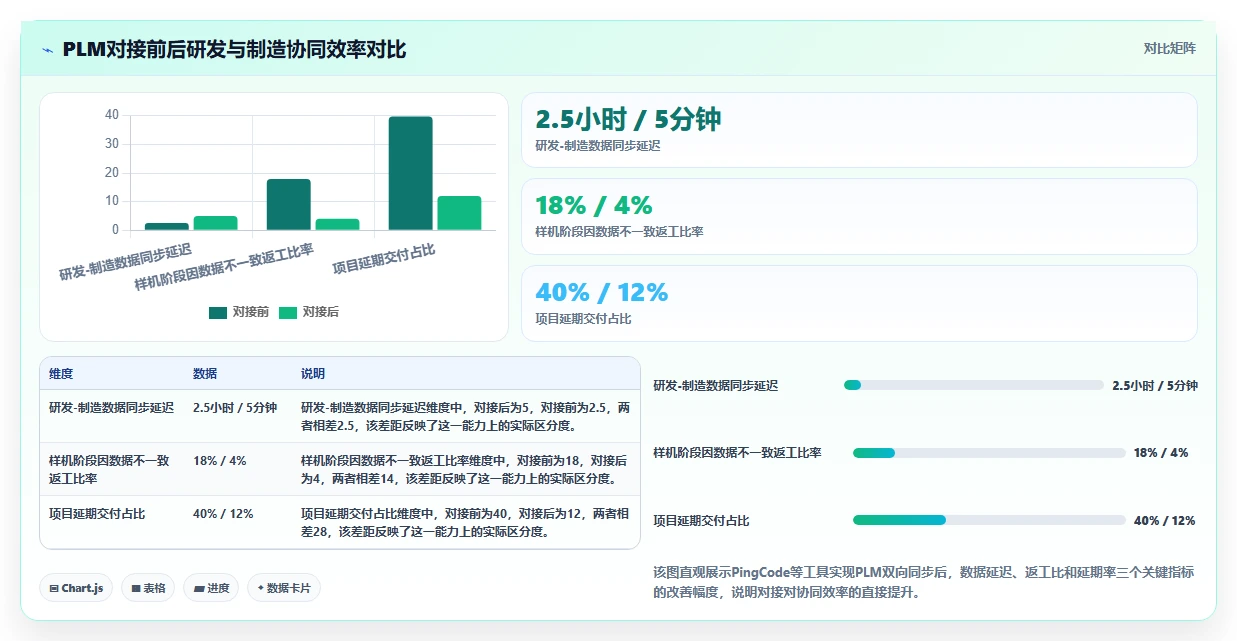
Task: Click the 维度 column header
Action: coord(61,374)
